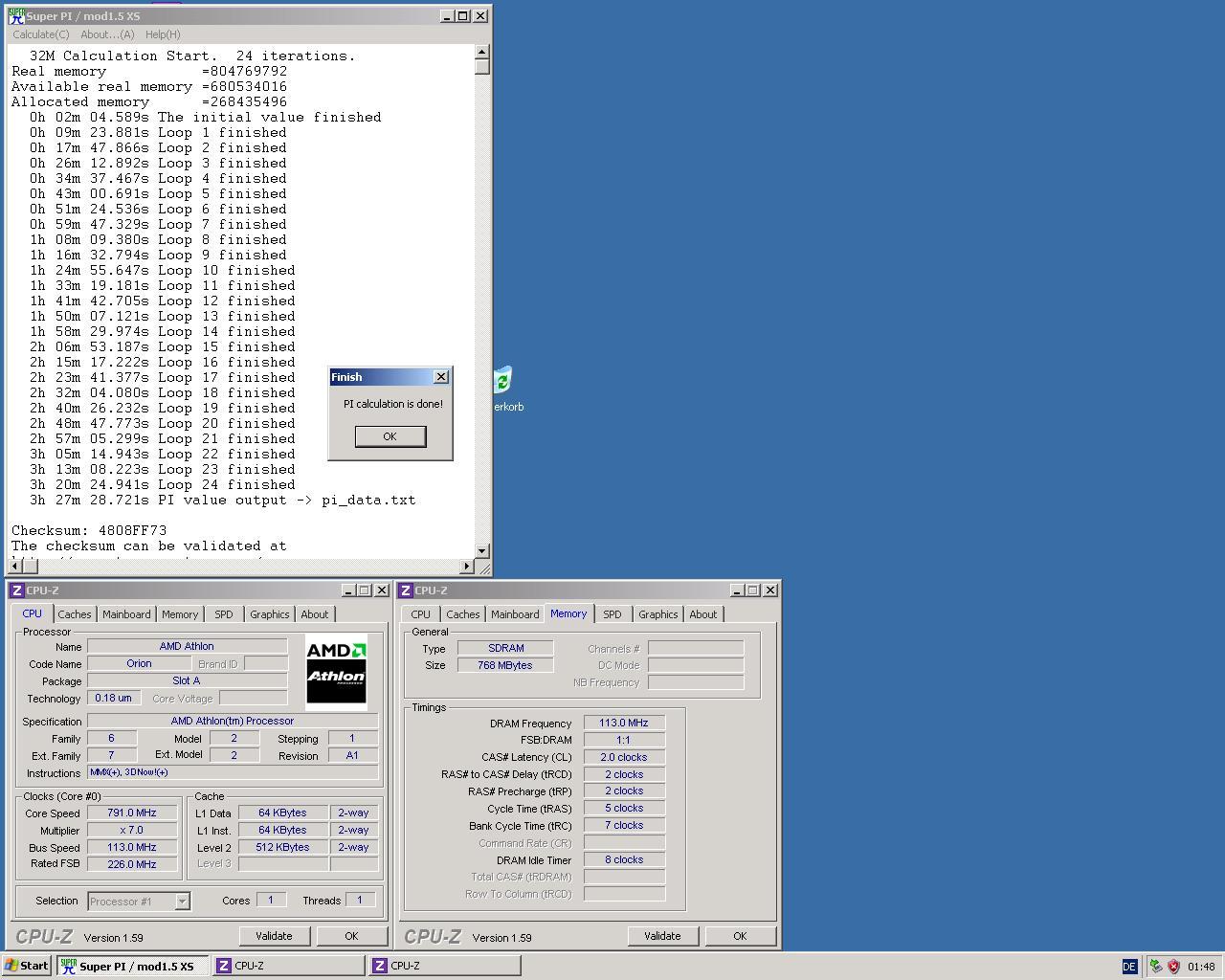Click the Super PI title bar icon

click(x=16, y=16)
